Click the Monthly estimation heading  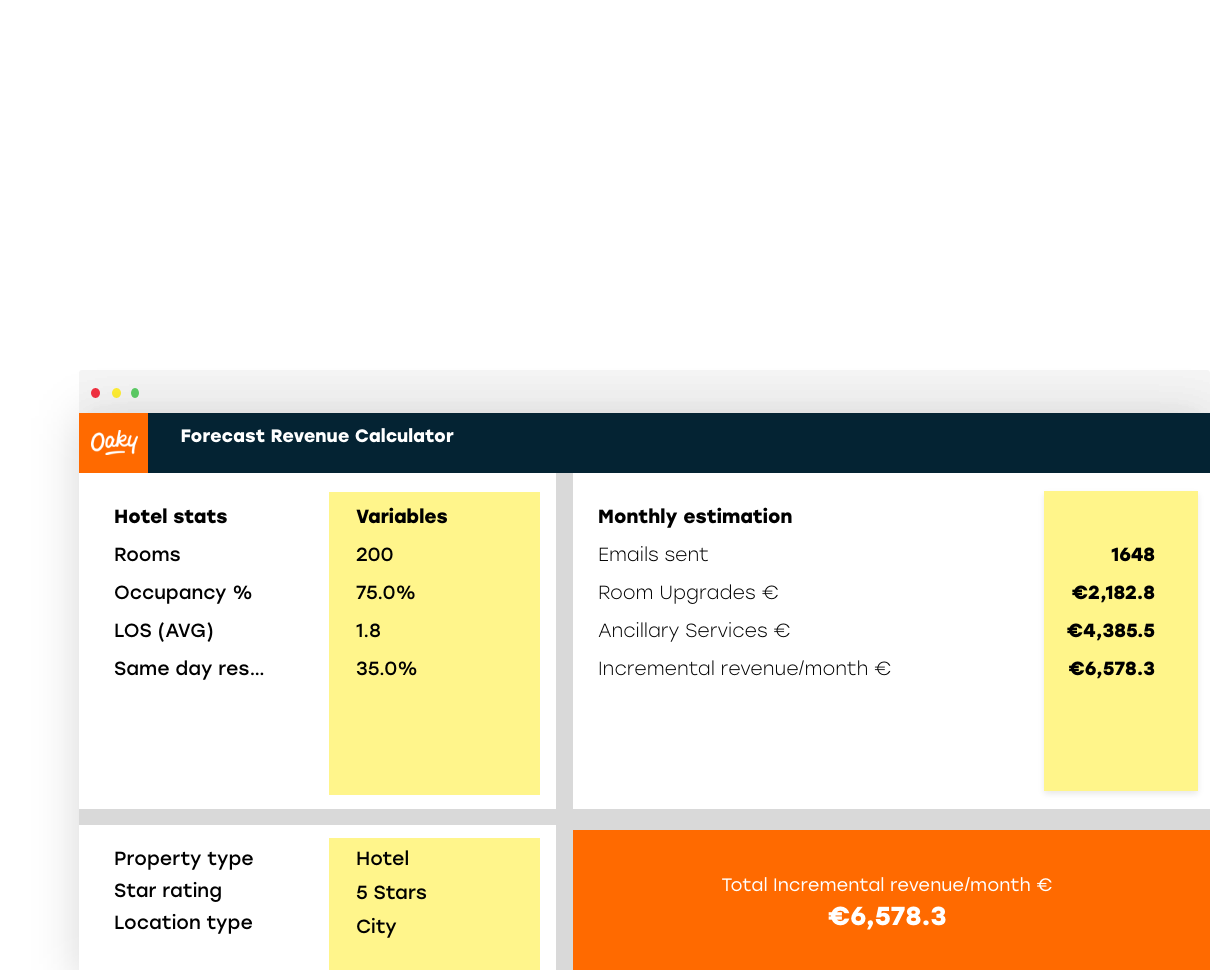694,517
